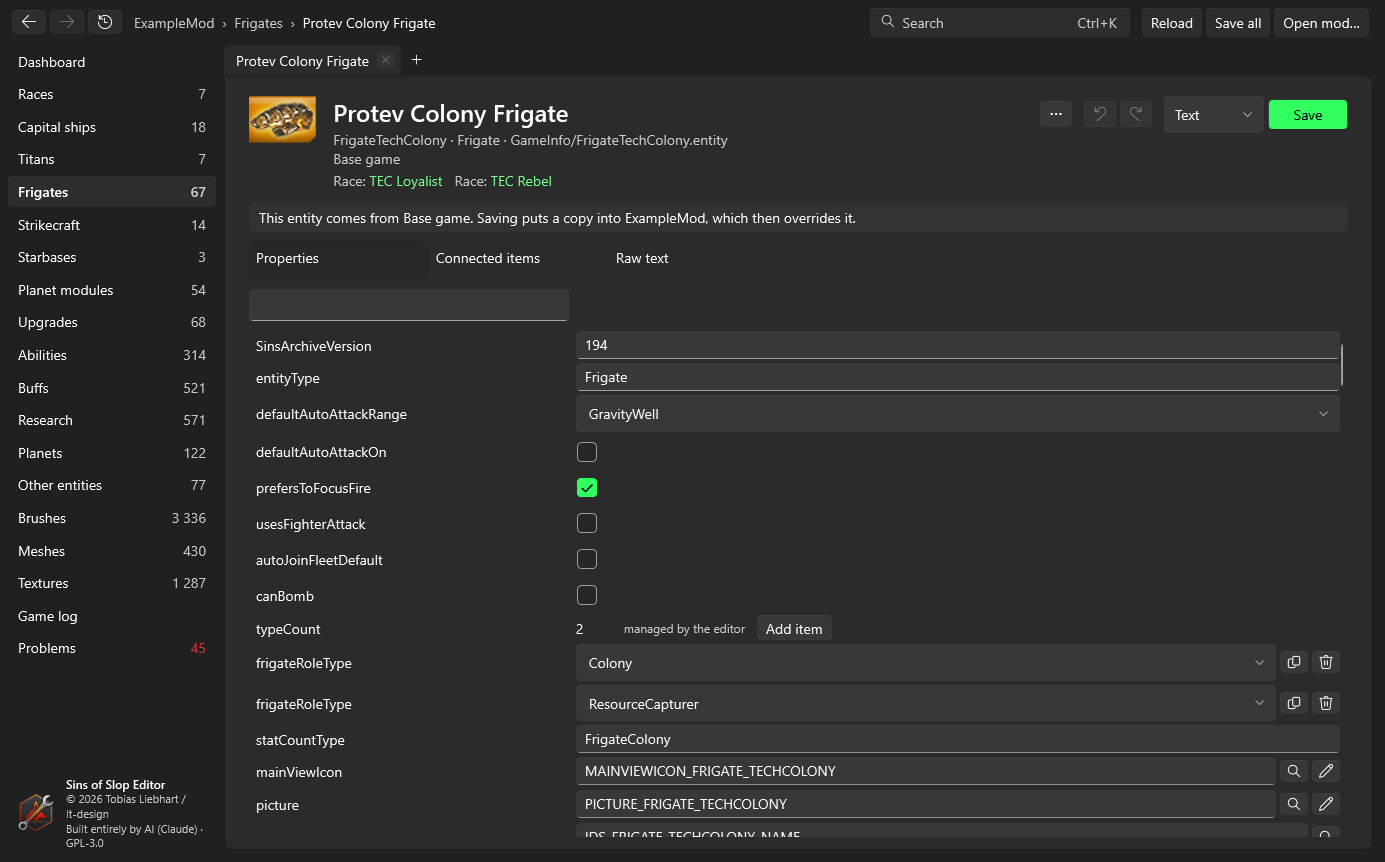Follow the TEC Loyalist race link
This screenshot has width=1385, height=862.
tap(406, 181)
